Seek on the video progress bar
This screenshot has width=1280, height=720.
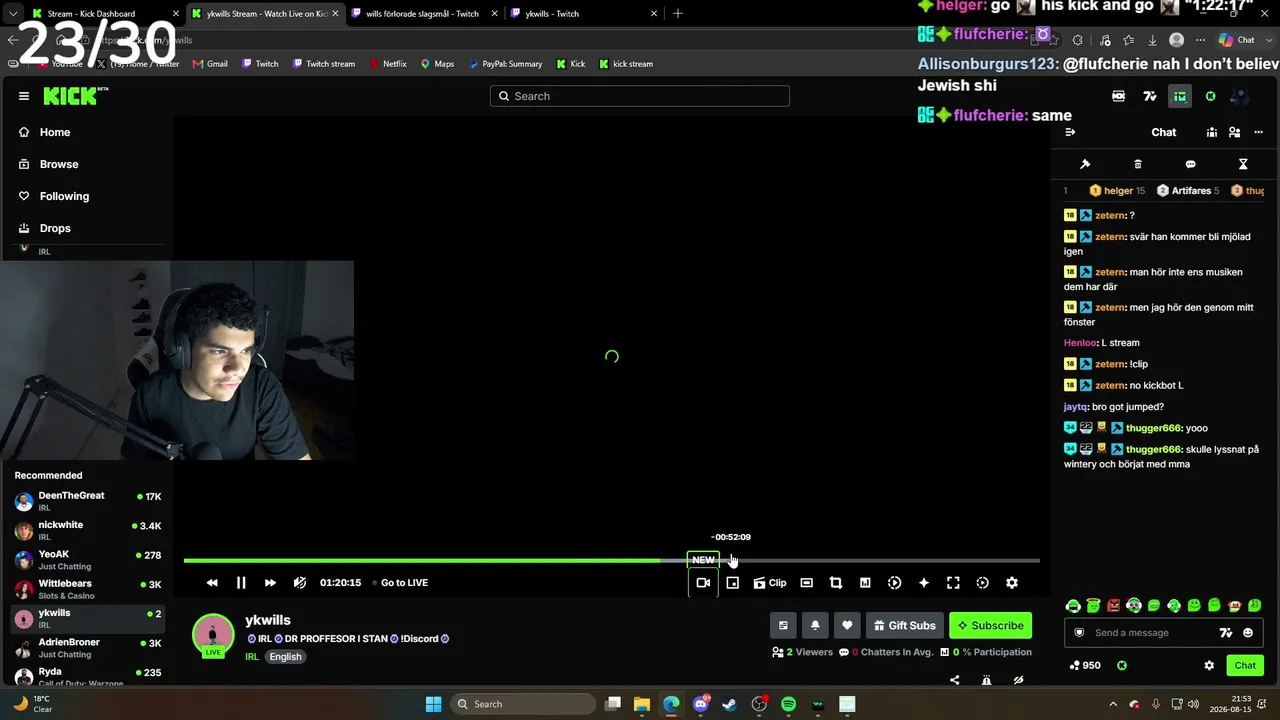tap(612, 561)
